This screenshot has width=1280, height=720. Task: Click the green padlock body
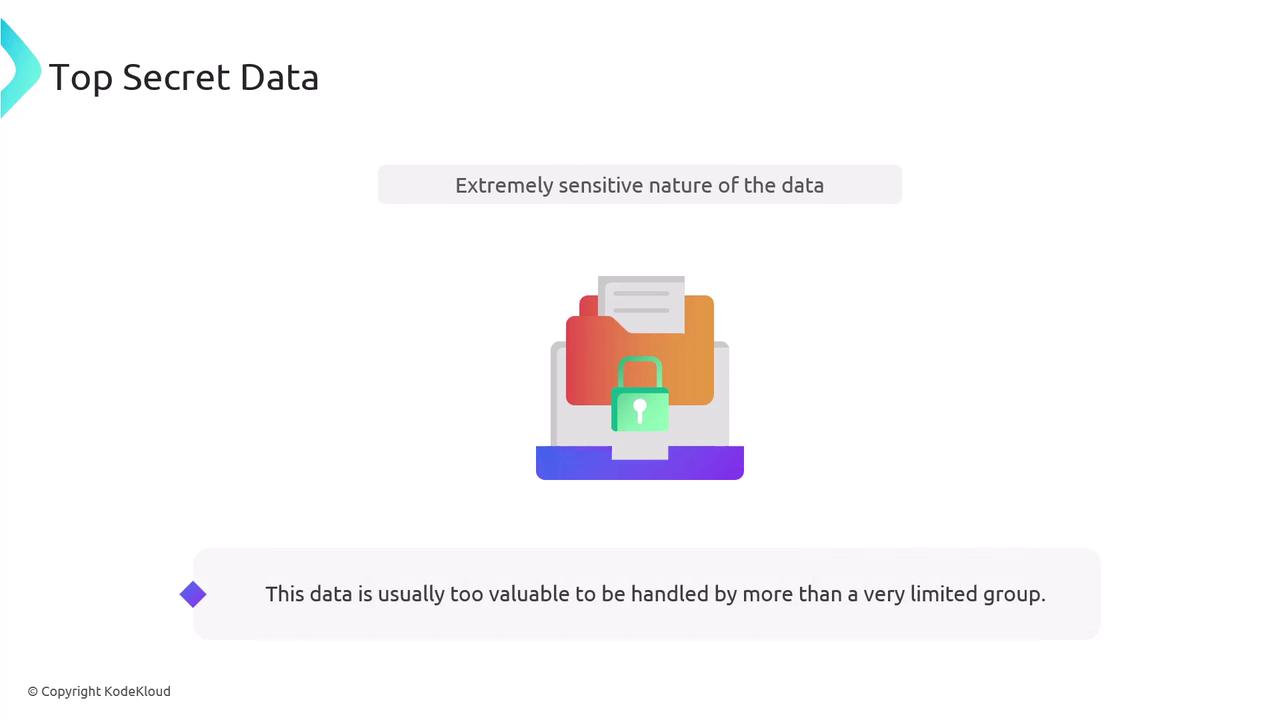[x=640, y=411]
